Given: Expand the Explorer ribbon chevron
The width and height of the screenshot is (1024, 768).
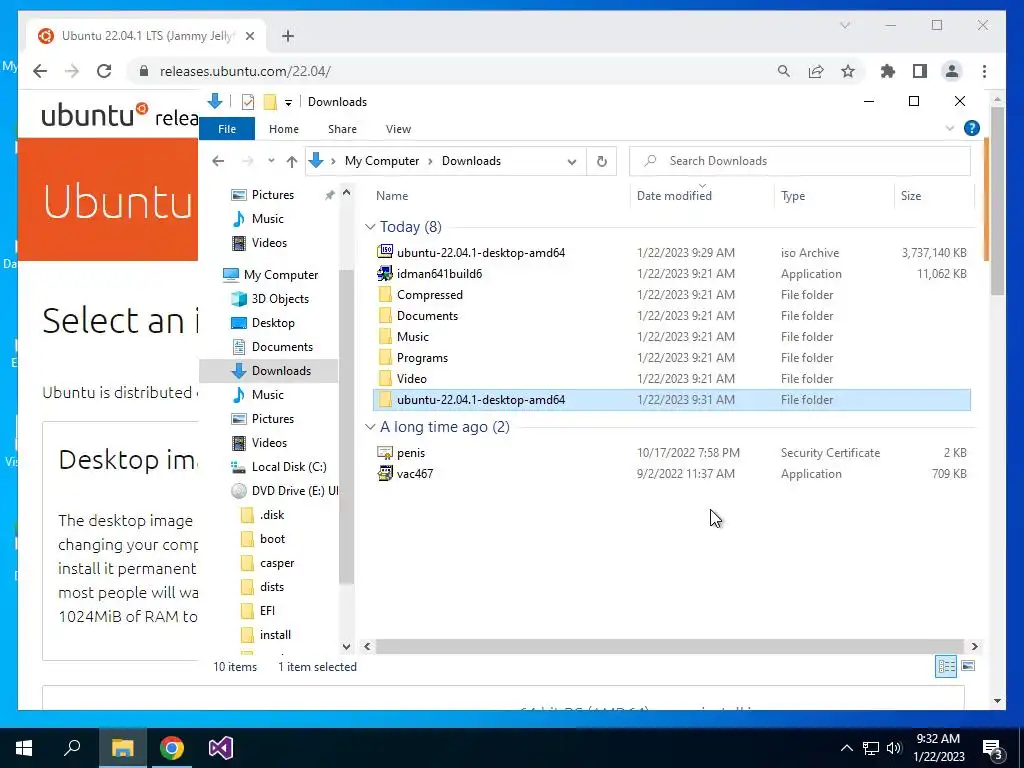Looking at the screenshot, I should [950, 129].
